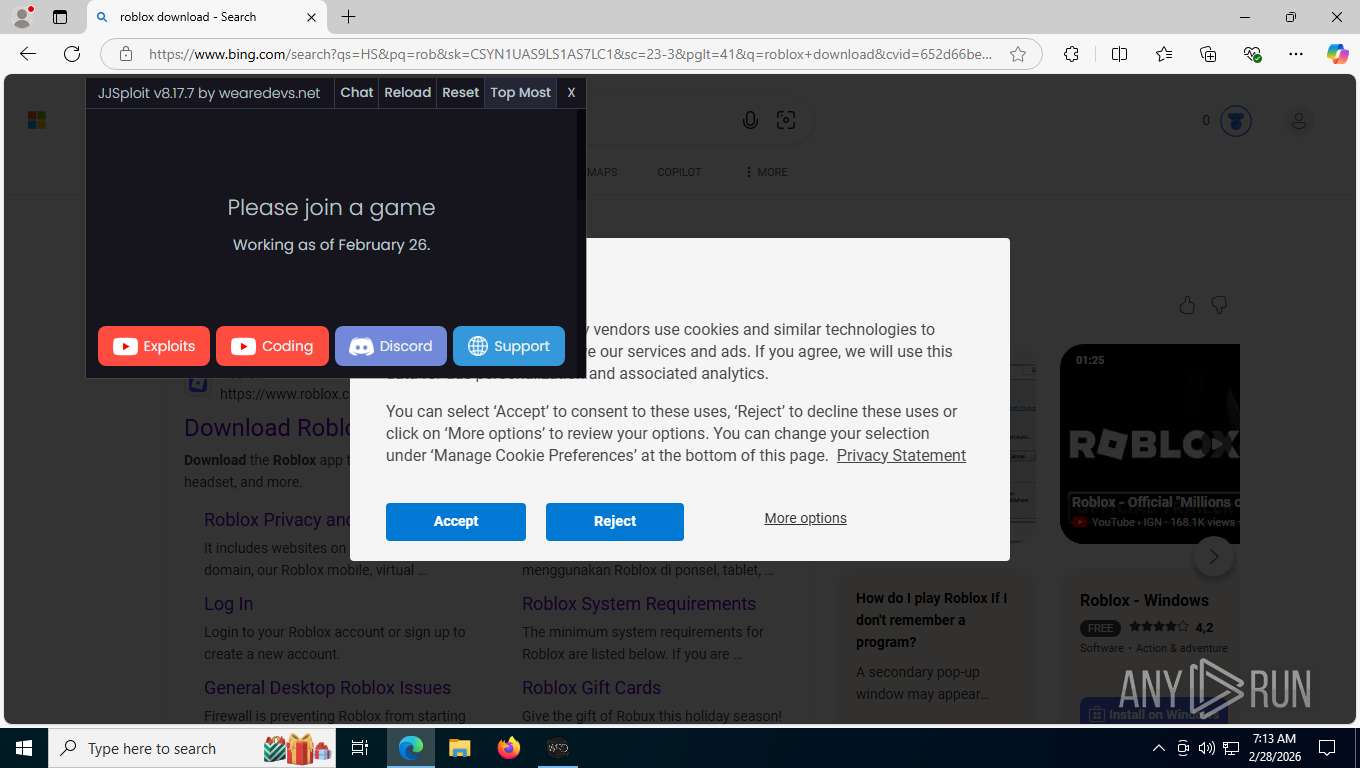Open File Explorer from the taskbar
Viewport: 1360px width, 768px height.
point(459,748)
